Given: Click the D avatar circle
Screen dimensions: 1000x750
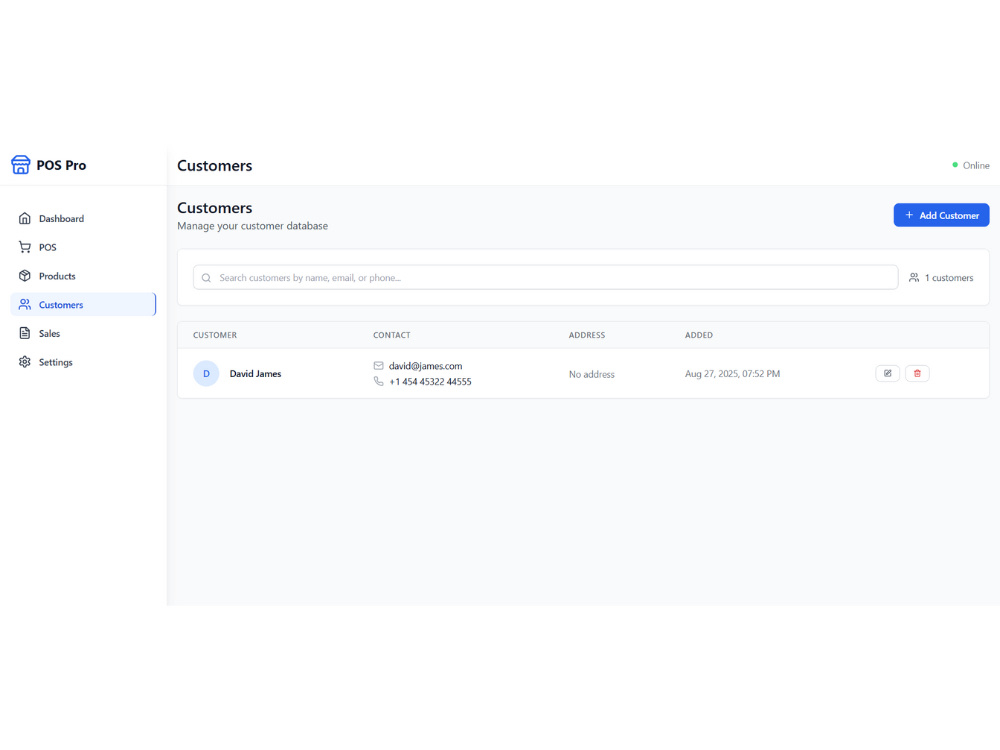Looking at the screenshot, I should click(x=206, y=373).
